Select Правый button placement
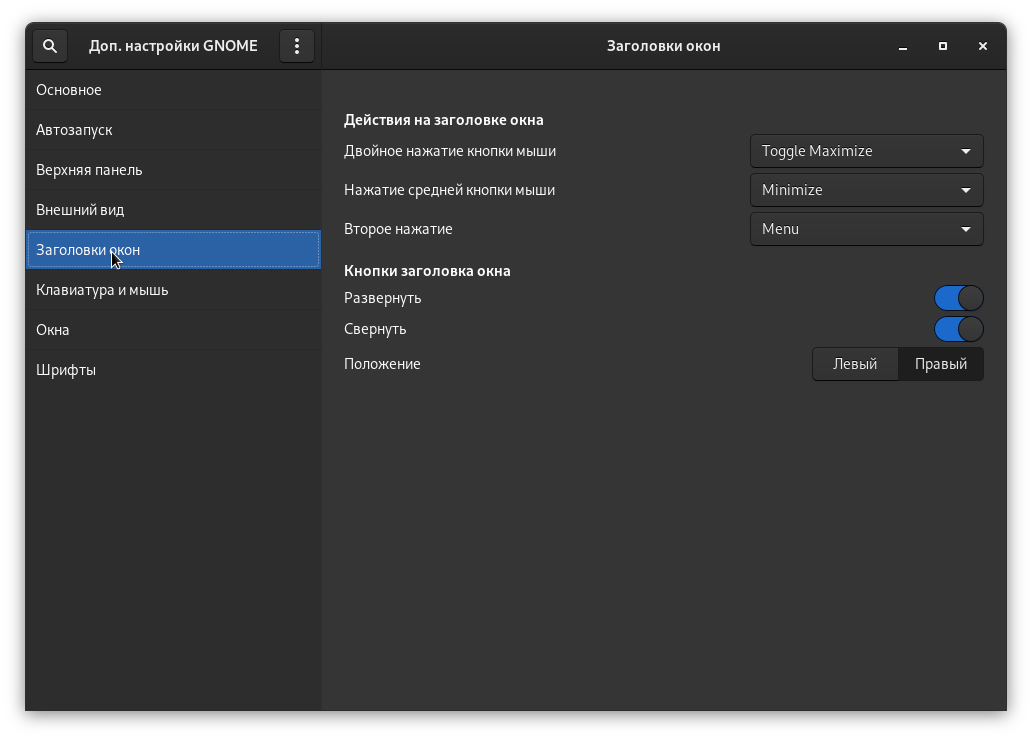This screenshot has height=739, width=1032. pyautogui.click(x=940, y=364)
